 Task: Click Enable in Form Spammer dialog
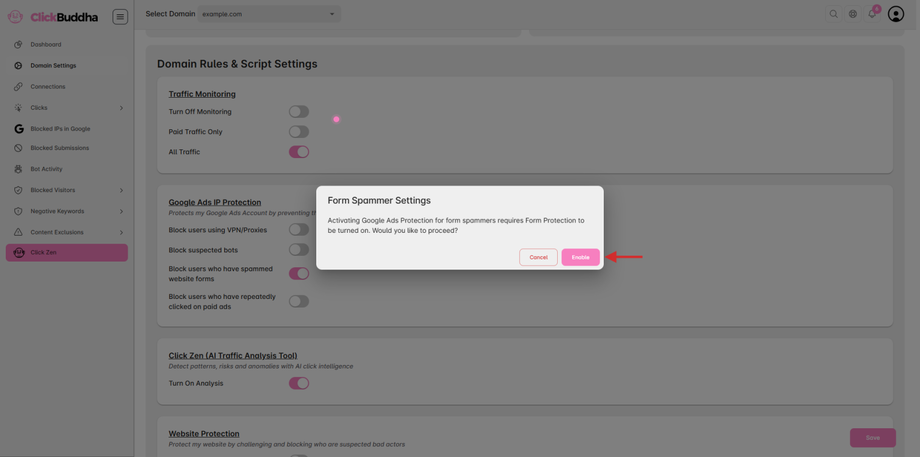pos(580,257)
